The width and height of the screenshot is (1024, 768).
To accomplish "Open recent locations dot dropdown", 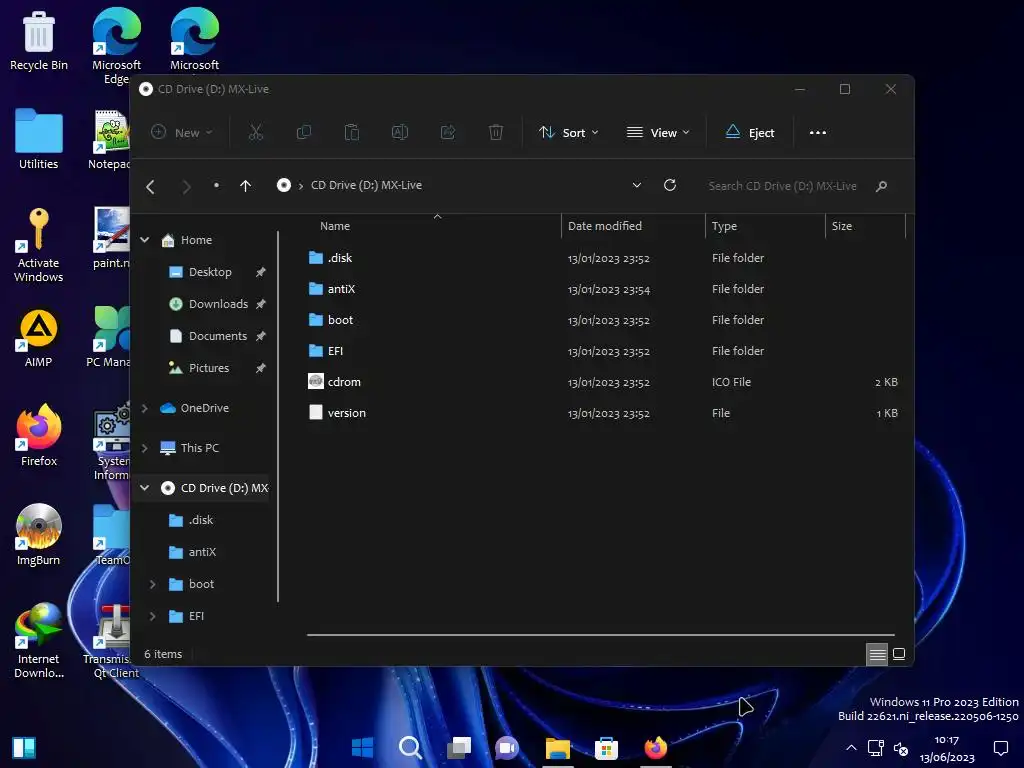I will pyautogui.click(x=216, y=185).
